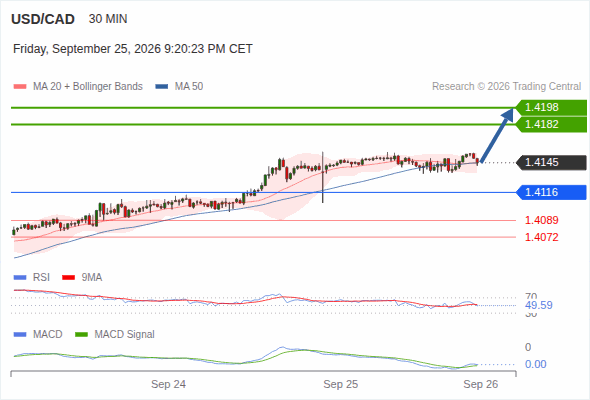590x400 pixels.
Task: Click the current price 1.4145 label
Action: 551,163
